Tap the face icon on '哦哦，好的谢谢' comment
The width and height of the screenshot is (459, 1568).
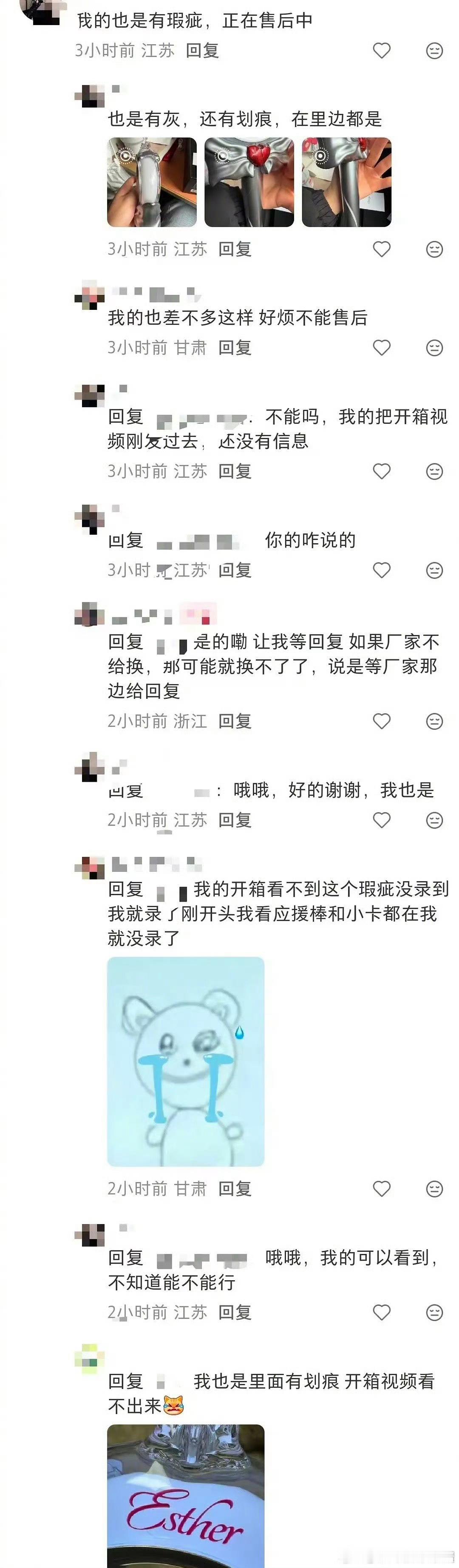point(434,820)
